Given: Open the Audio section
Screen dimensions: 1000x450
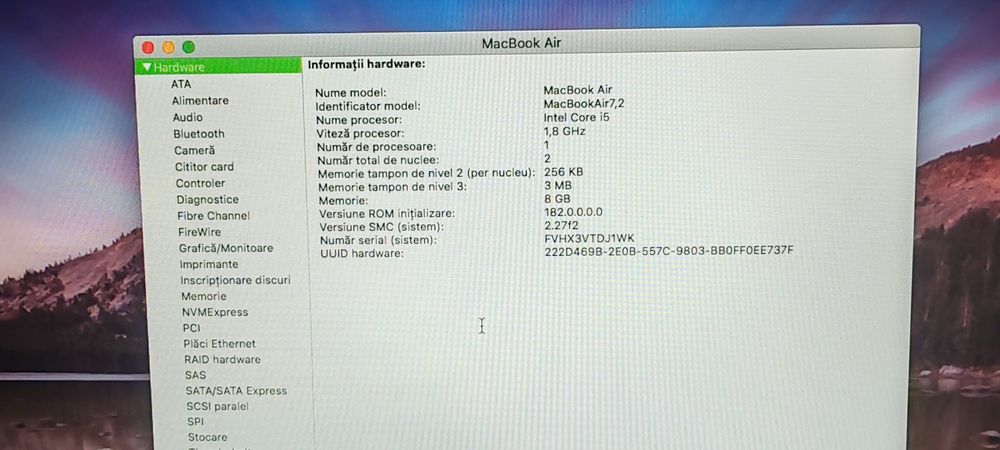Looking at the screenshot, I should pos(188,117).
